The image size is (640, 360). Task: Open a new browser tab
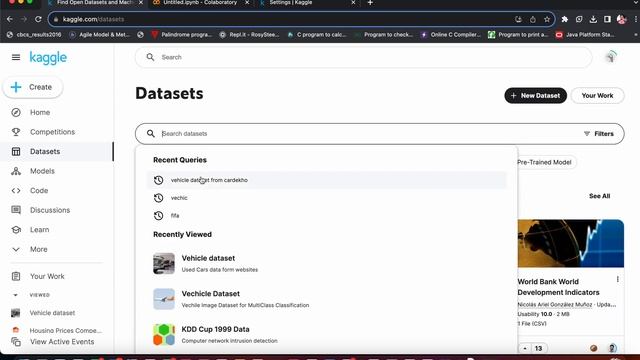370,2
